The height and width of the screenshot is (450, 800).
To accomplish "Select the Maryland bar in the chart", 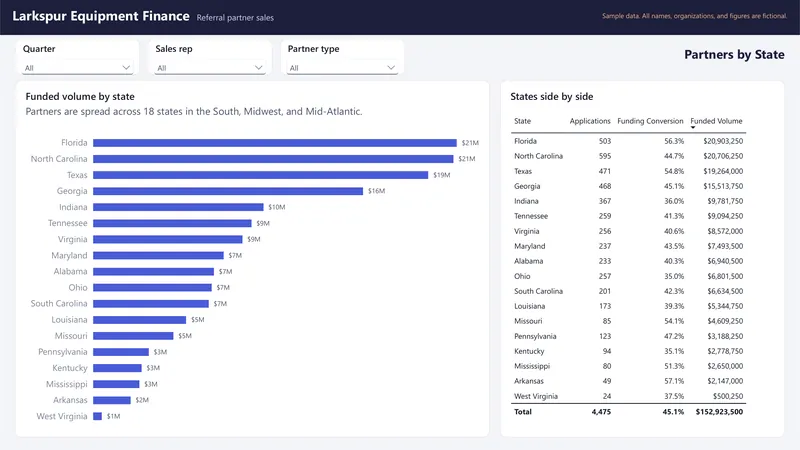I will pos(158,255).
